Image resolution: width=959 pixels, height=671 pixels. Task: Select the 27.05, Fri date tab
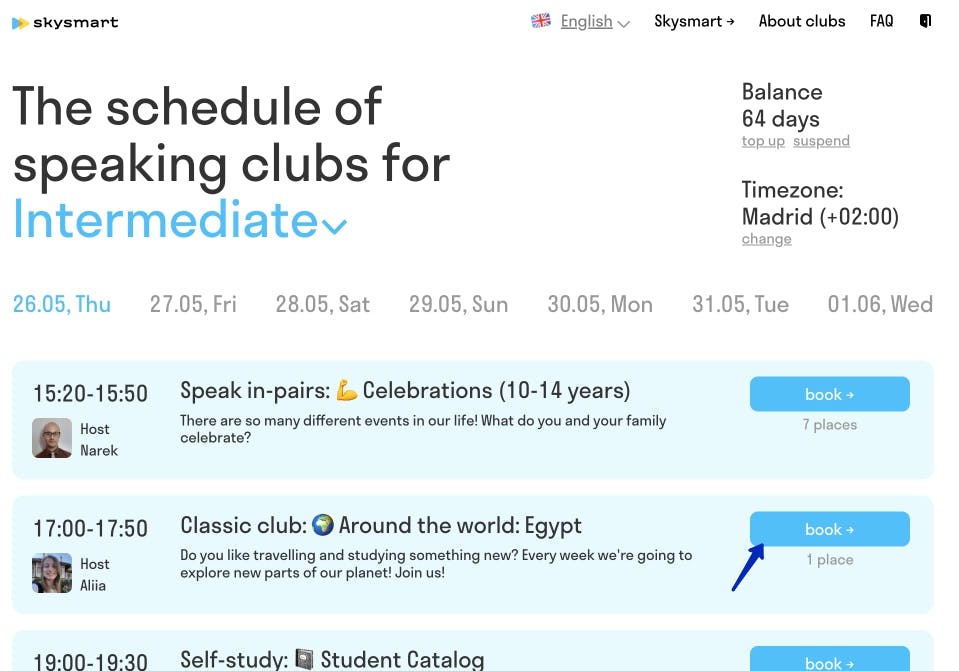point(193,304)
